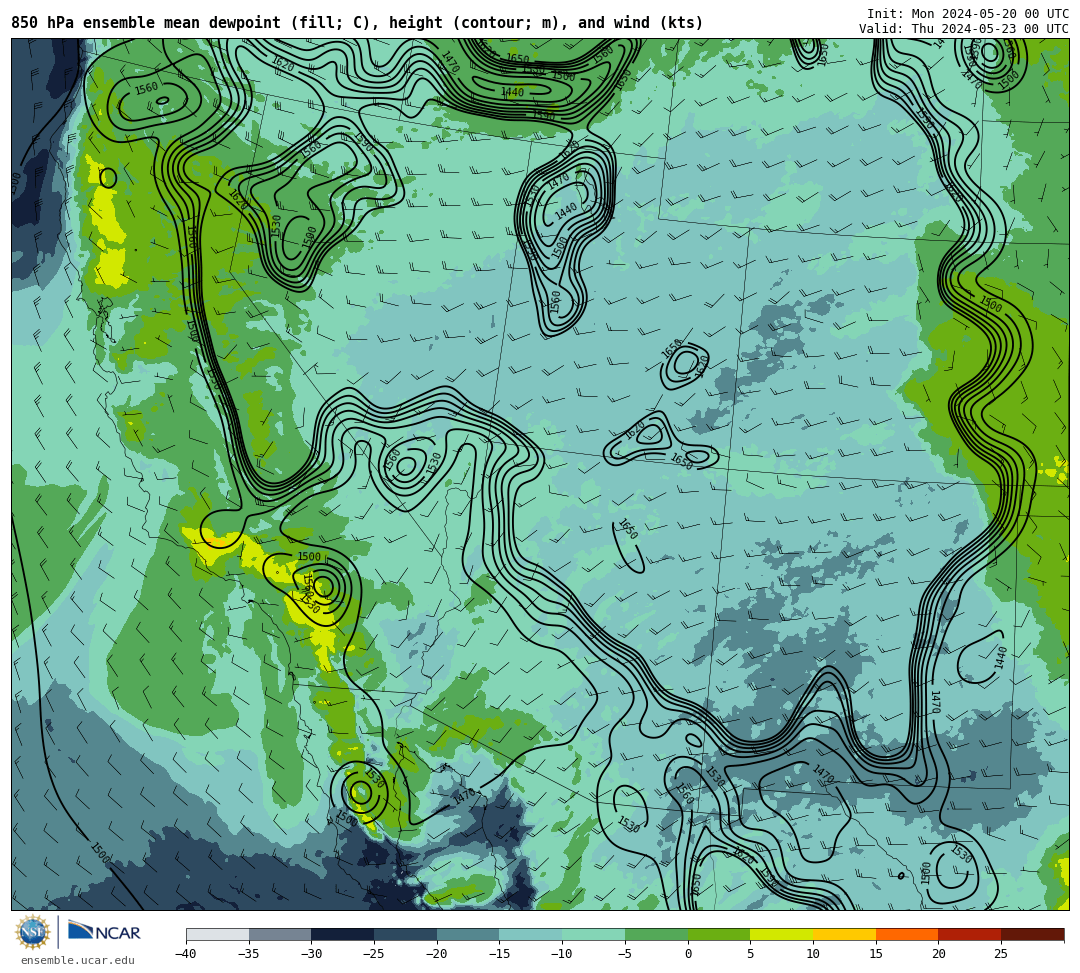Click the olive green 0 to 5 swatch
Viewport: 1080px width, 973px height.
click(719, 934)
